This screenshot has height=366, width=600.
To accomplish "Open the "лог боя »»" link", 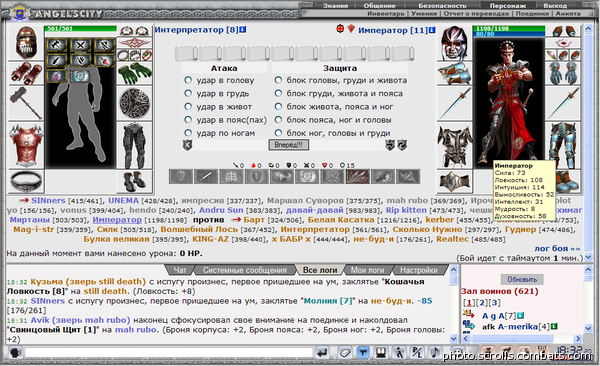I will tap(557, 248).
